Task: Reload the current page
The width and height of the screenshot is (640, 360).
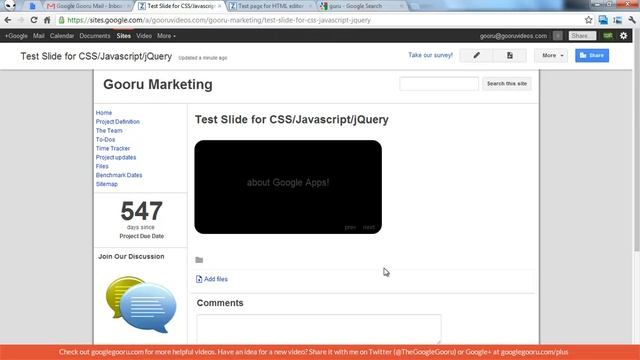Action: [x=34, y=20]
